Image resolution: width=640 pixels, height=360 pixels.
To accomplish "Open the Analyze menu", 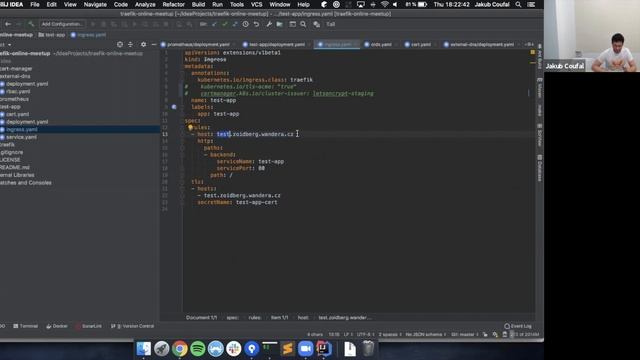I will [145, 4].
